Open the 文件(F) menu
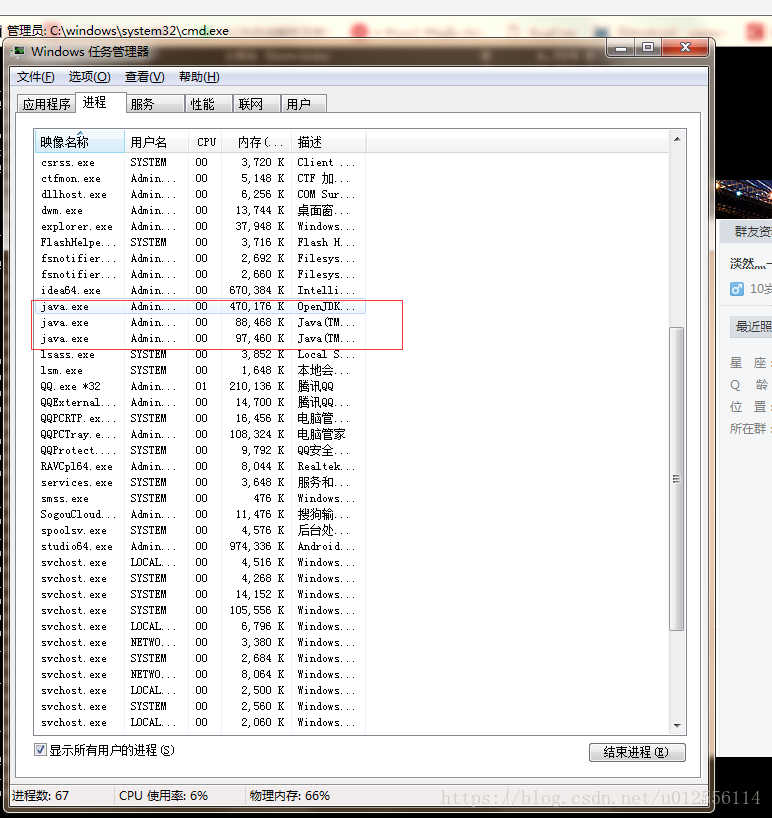The image size is (772, 818). (x=35, y=77)
